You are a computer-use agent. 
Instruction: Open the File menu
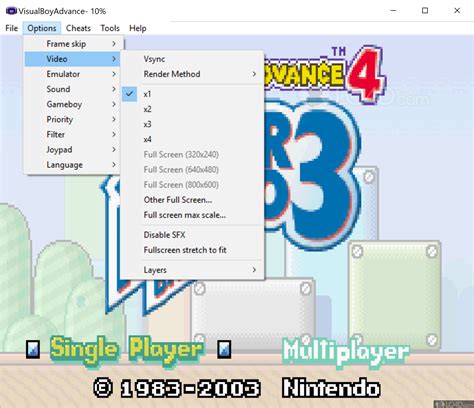[x=12, y=28]
